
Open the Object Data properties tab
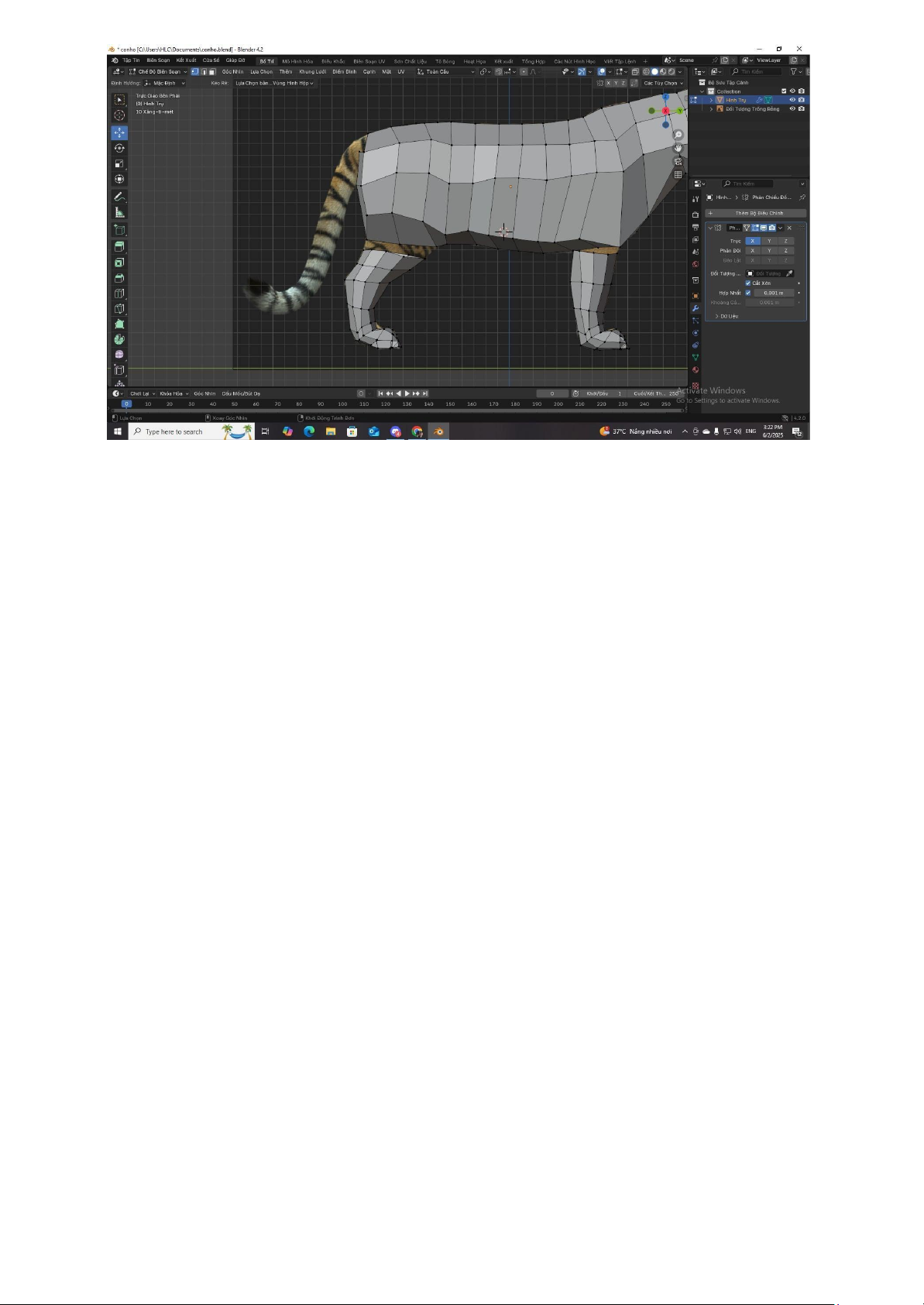click(696, 358)
